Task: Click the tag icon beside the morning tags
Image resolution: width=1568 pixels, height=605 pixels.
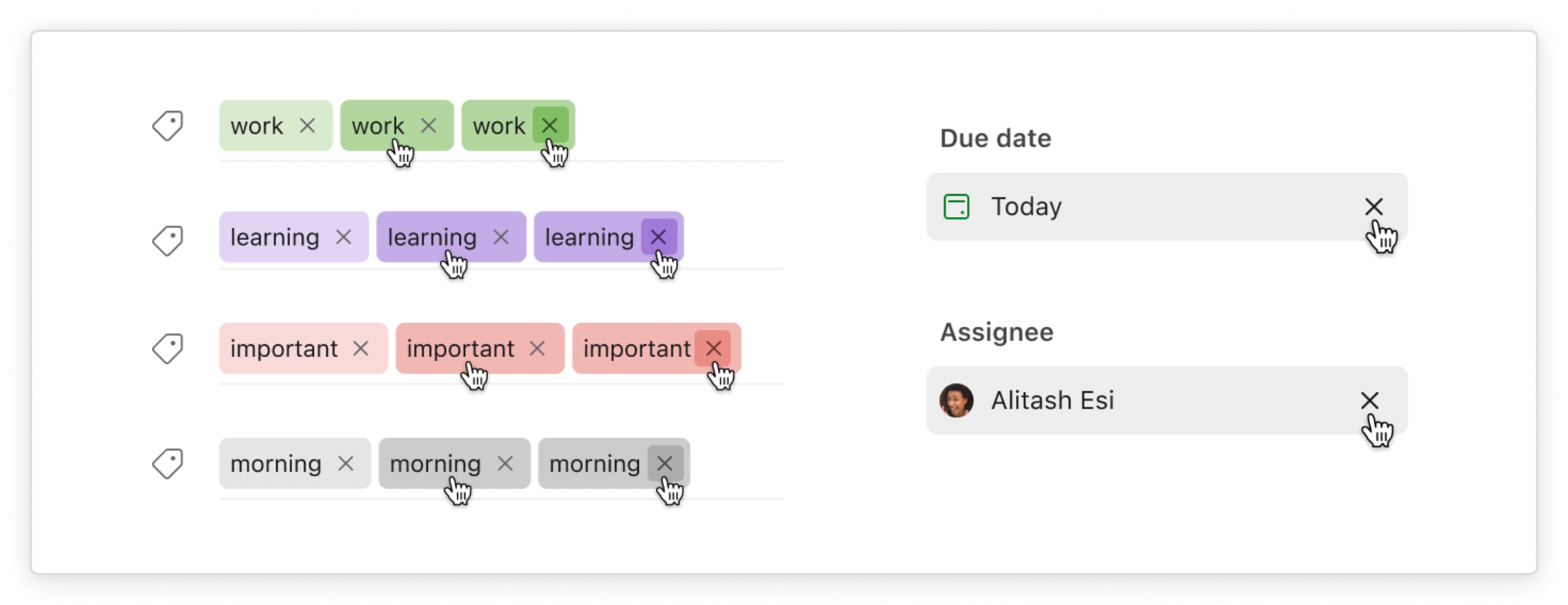Action: pyautogui.click(x=169, y=463)
